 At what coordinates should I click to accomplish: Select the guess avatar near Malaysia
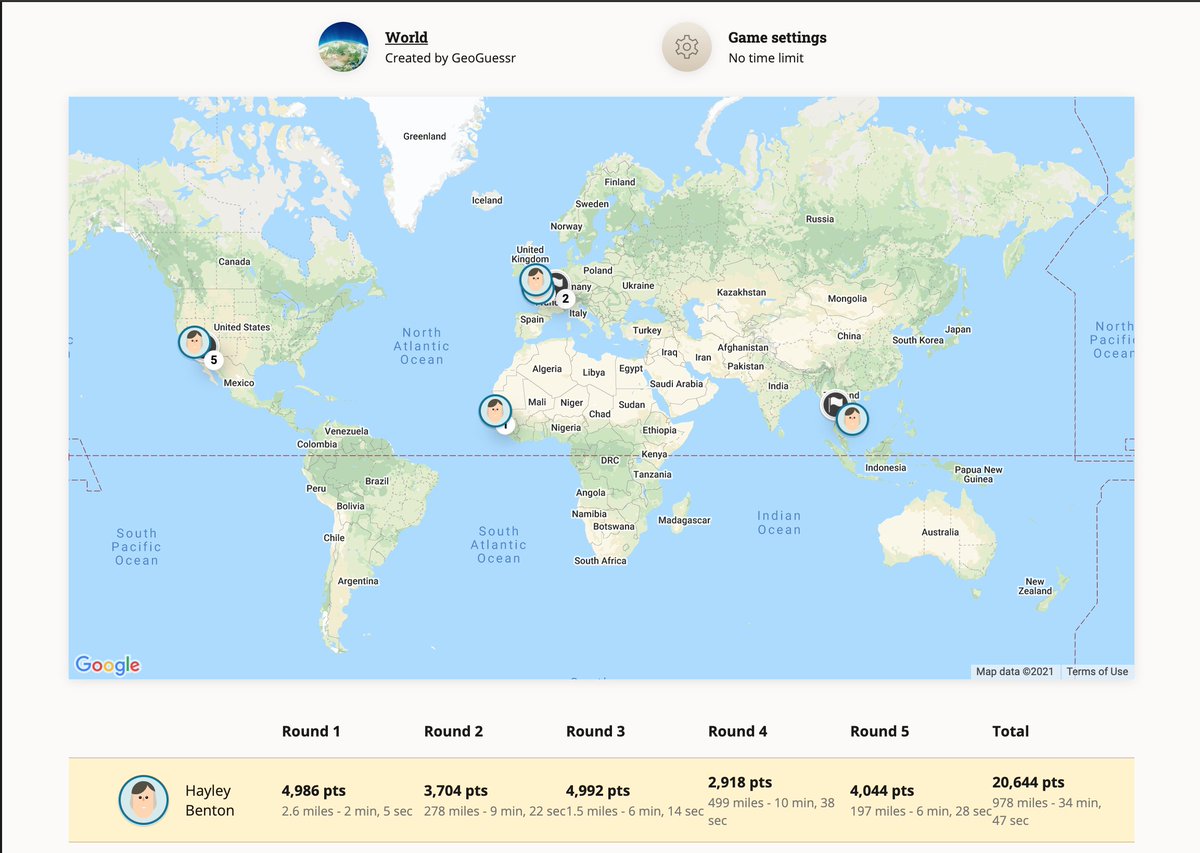pyautogui.click(x=852, y=419)
